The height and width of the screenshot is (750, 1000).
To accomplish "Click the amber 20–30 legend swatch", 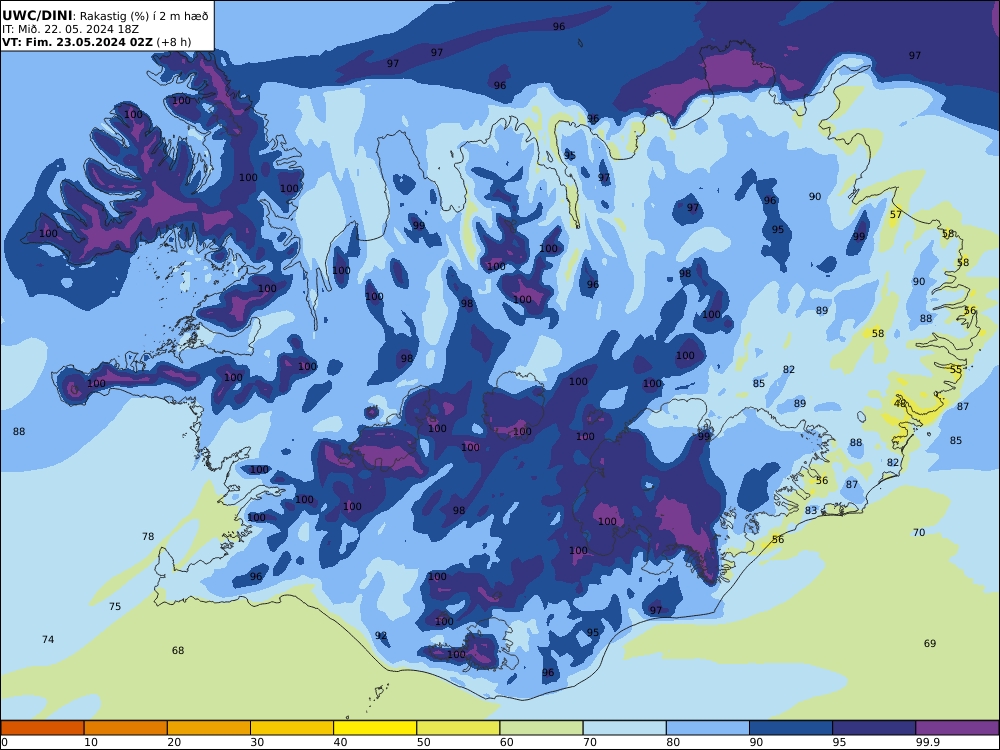I will pyautogui.click(x=209, y=728).
